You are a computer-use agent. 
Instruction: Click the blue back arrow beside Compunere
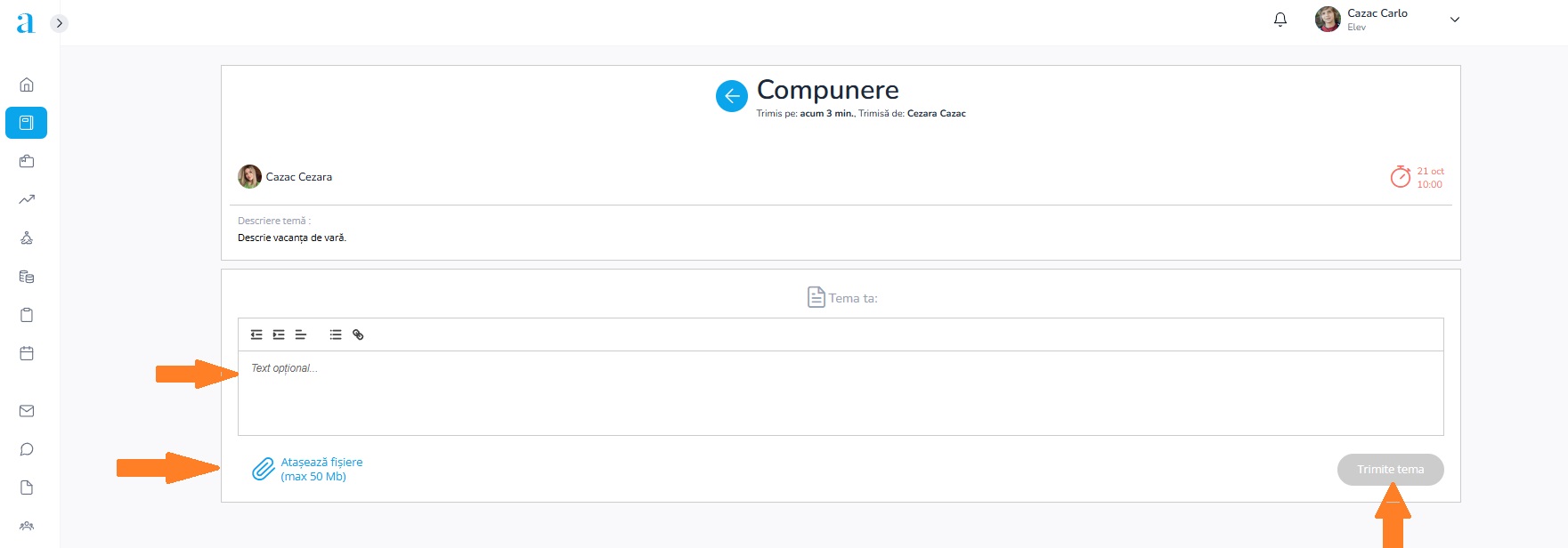pyautogui.click(x=731, y=96)
